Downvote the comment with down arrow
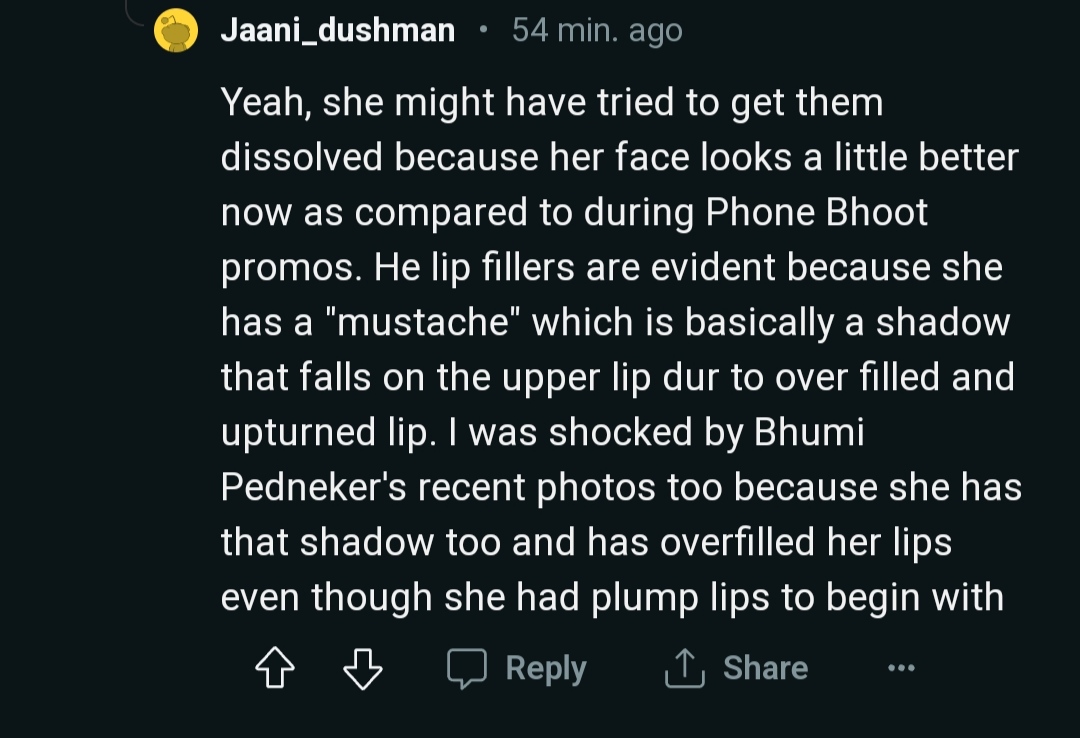The height and width of the screenshot is (738, 1080). tap(362, 668)
